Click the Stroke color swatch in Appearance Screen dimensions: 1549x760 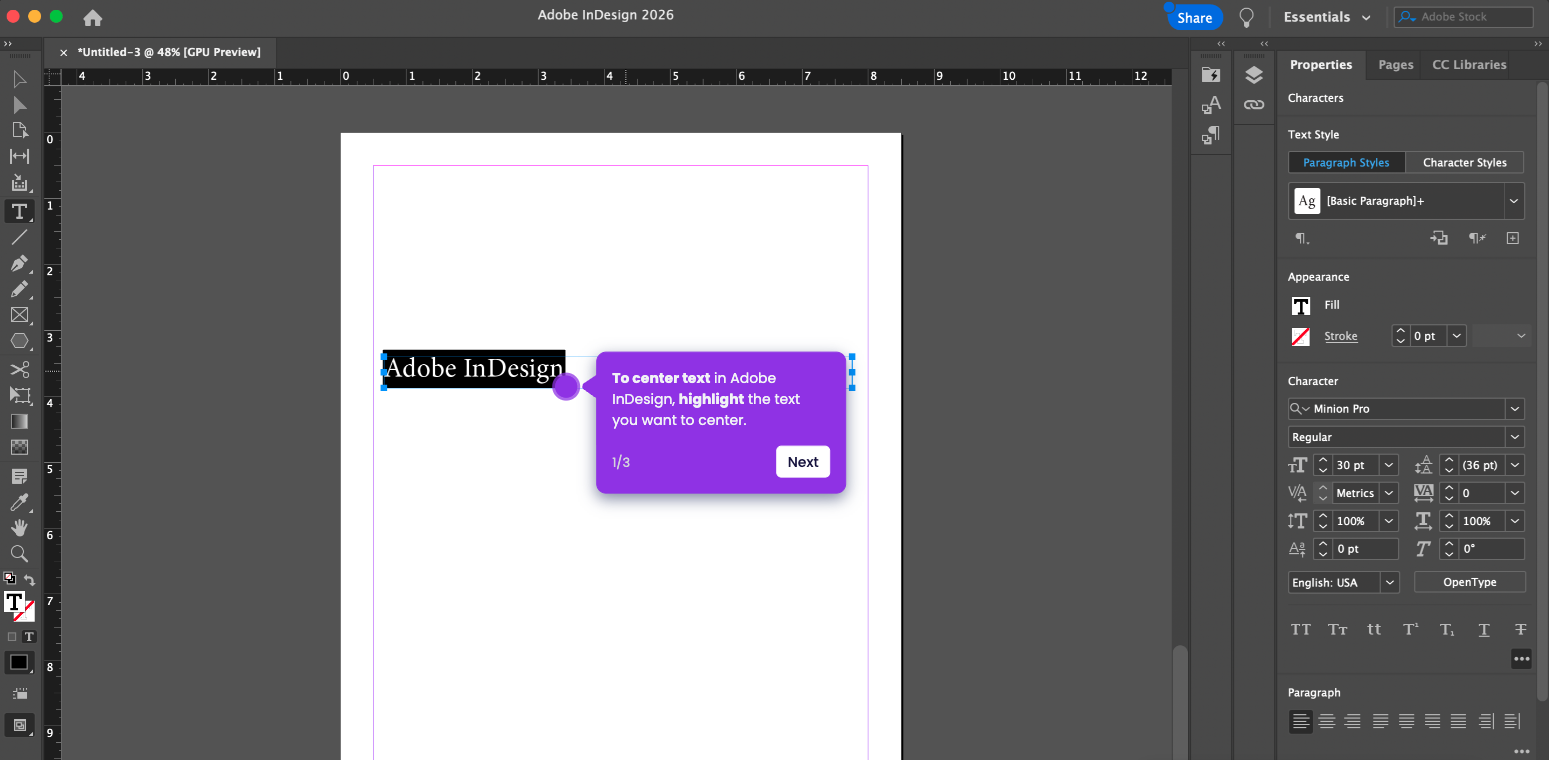point(1301,337)
